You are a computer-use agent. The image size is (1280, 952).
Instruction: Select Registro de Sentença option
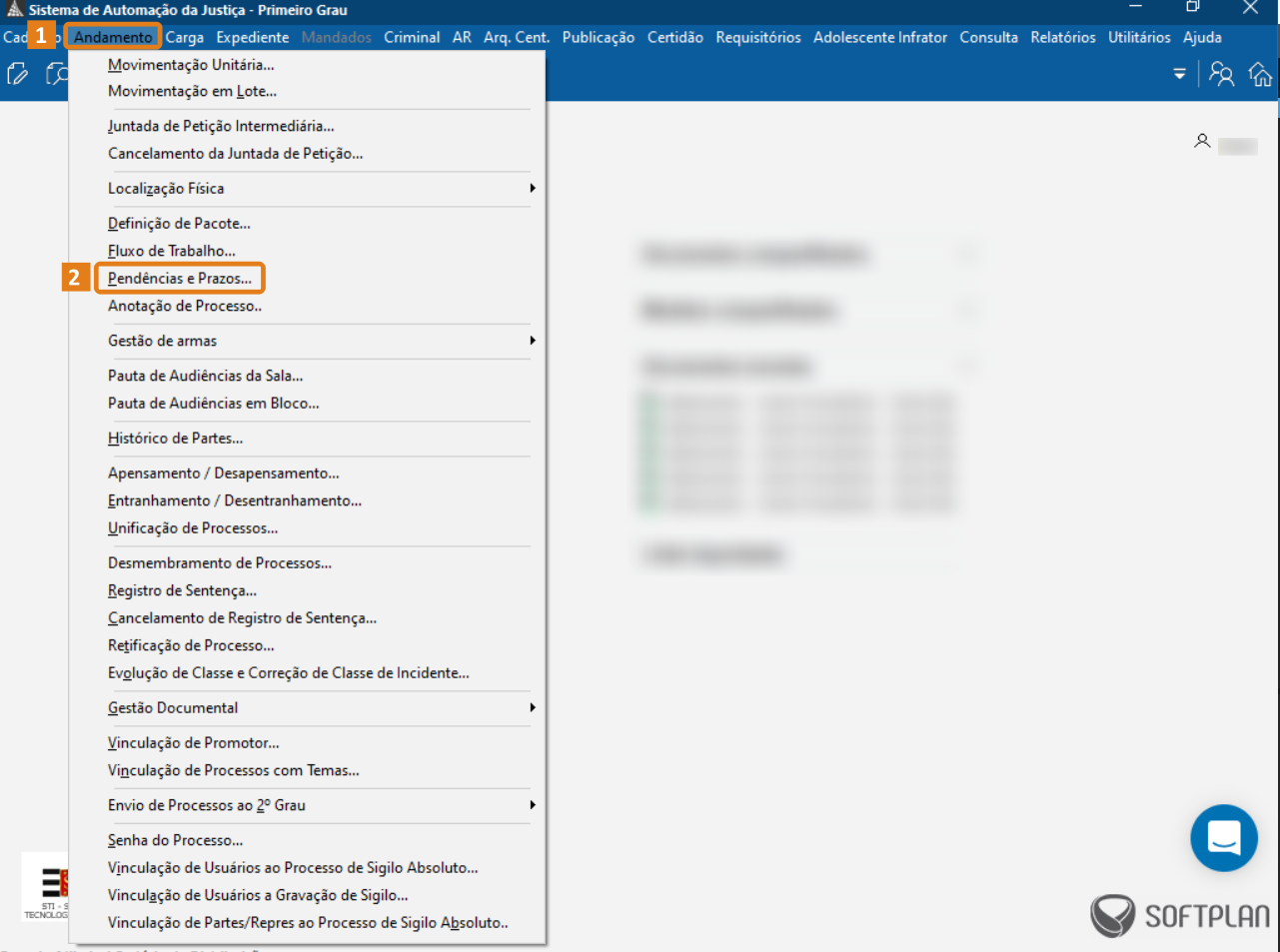tap(182, 590)
